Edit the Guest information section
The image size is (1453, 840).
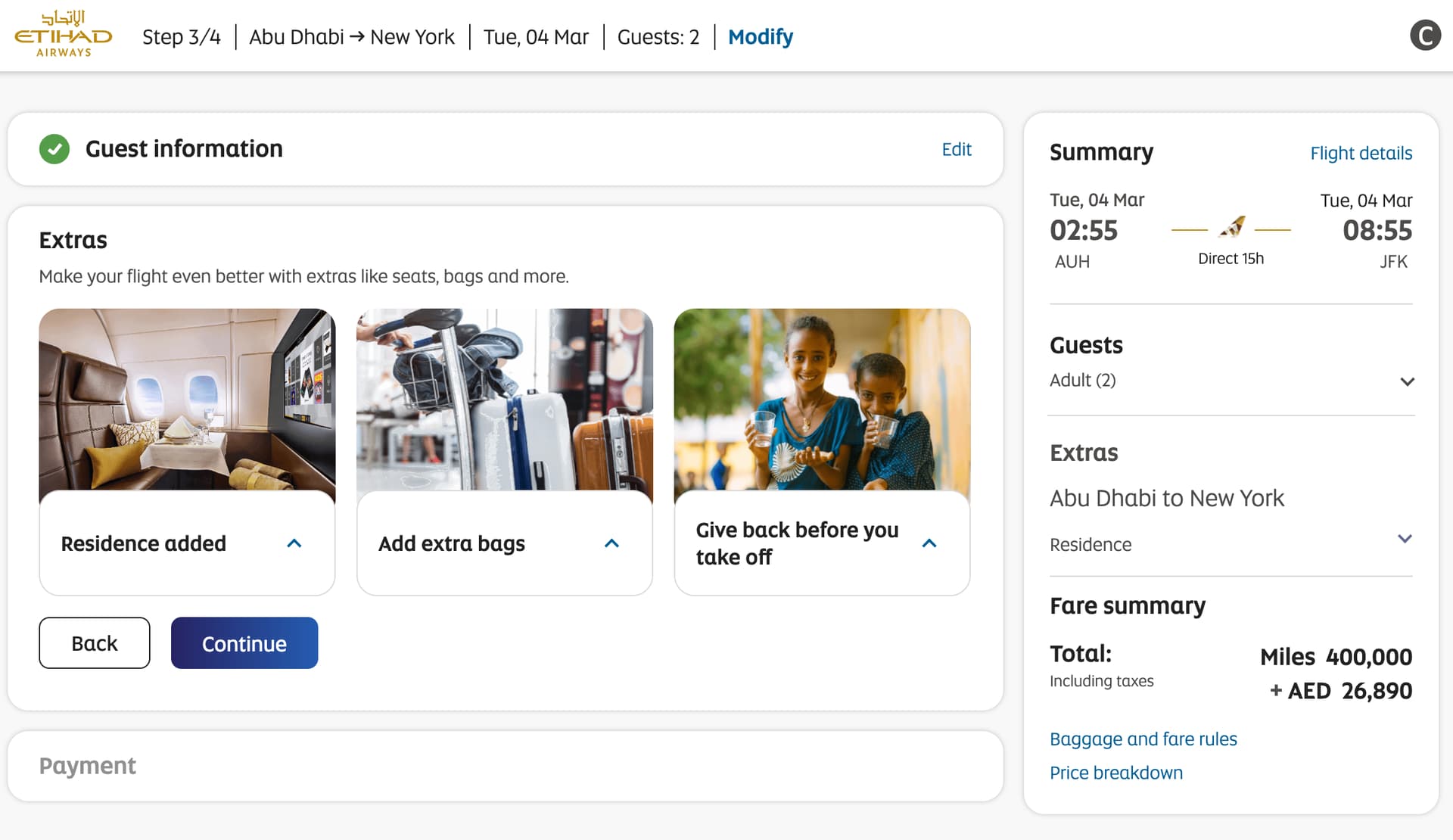956,149
